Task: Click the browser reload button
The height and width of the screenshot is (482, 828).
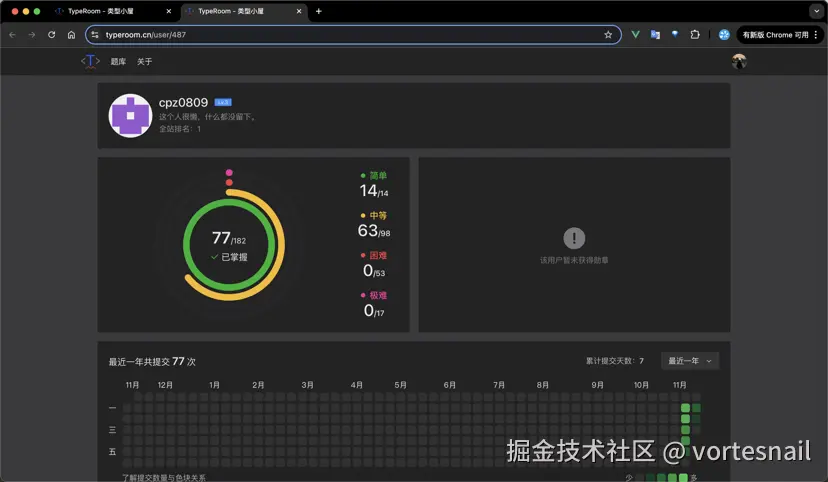Action: pyautogui.click(x=52, y=34)
